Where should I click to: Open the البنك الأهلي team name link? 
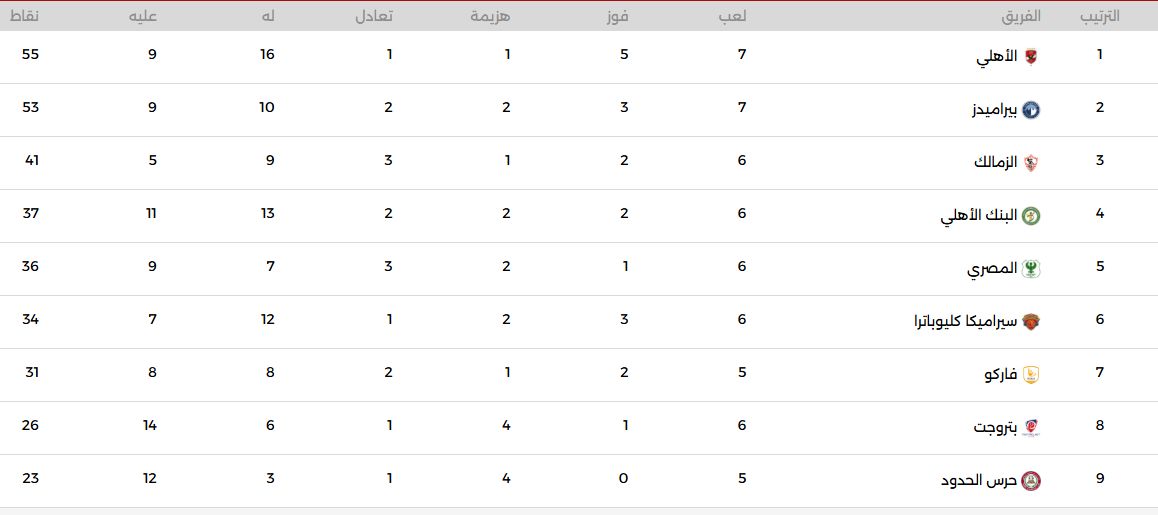click(x=979, y=216)
